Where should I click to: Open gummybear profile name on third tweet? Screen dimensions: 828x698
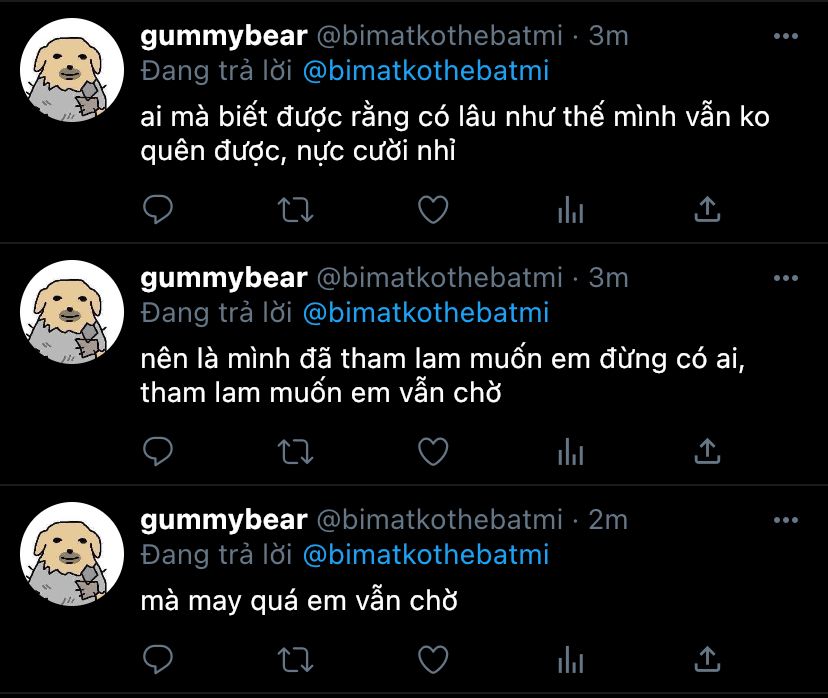coord(224,521)
